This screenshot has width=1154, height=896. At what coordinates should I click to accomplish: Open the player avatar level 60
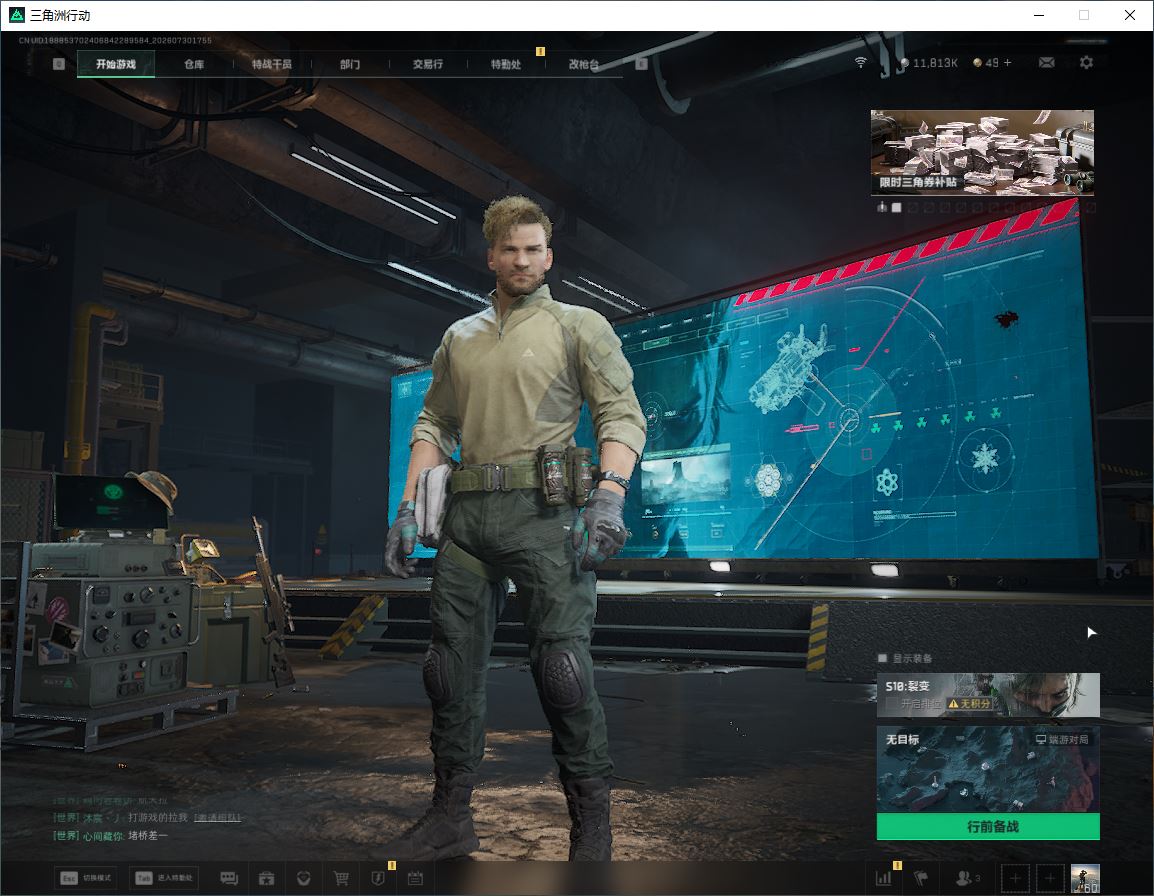pos(1085,878)
